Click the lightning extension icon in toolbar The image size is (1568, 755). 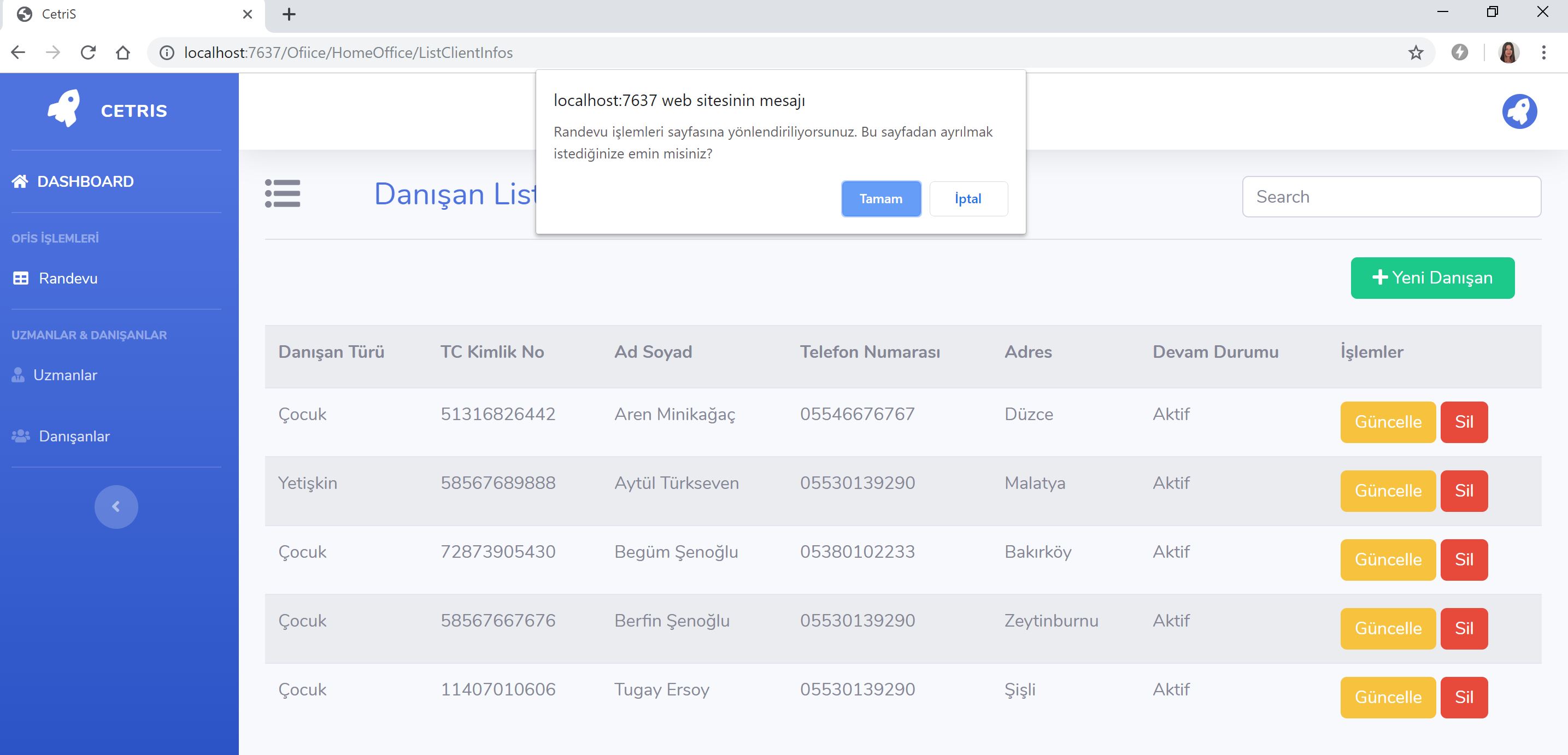click(x=1460, y=53)
